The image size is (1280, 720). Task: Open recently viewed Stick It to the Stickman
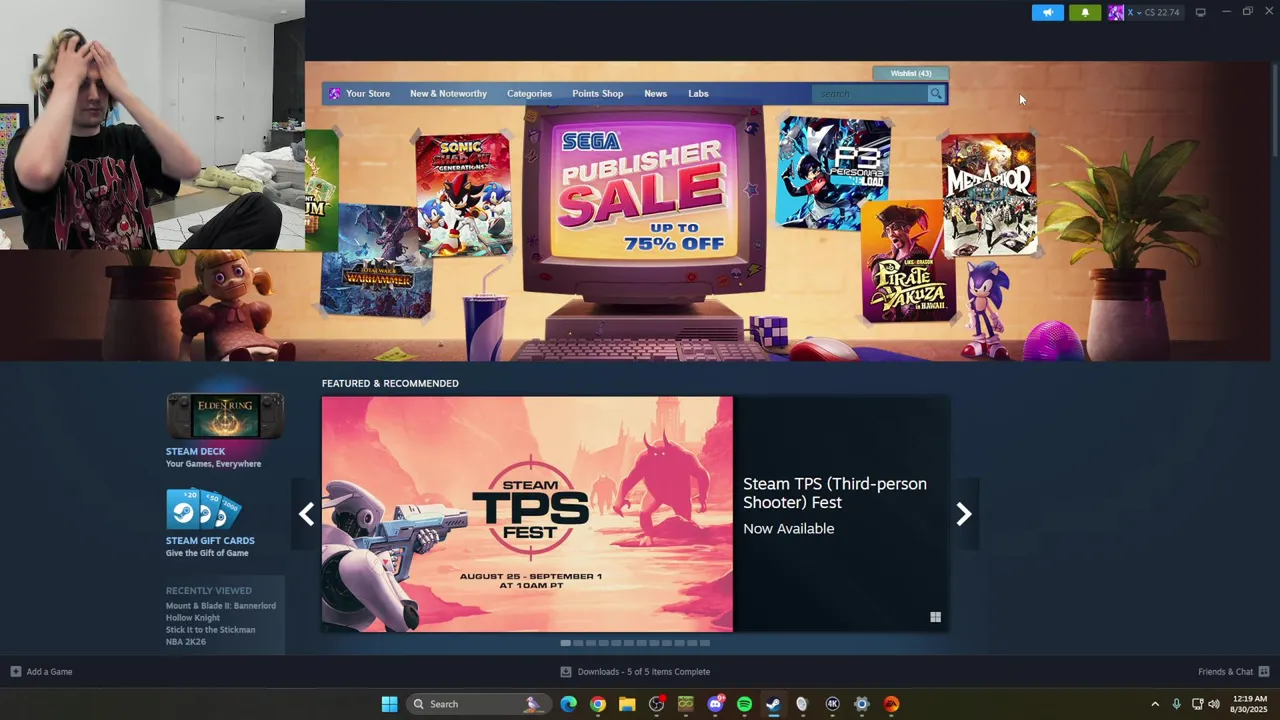(x=210, y=630)
